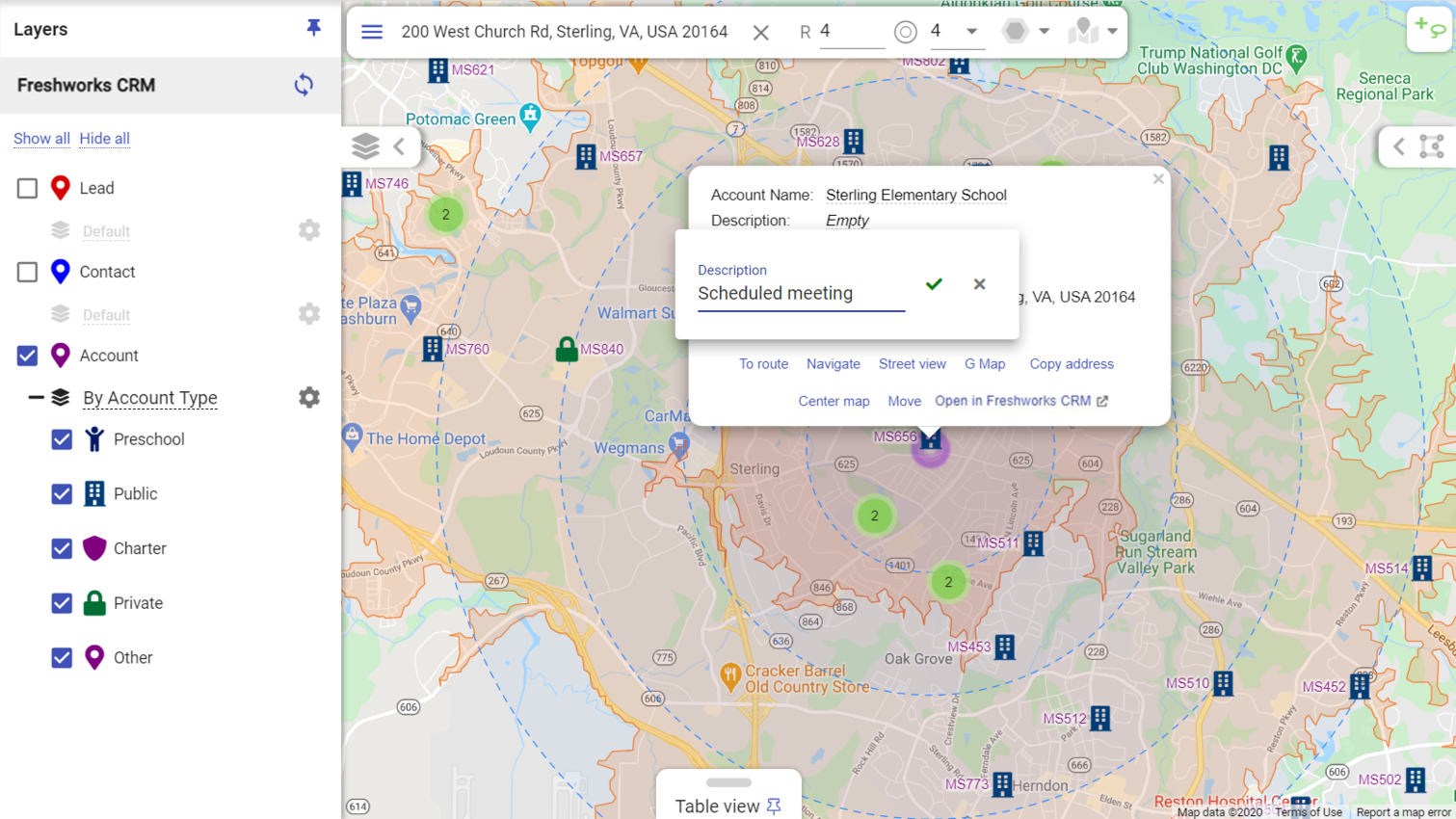Click the layers stack icon on the map
This screenshot has height=819, width=1456.
point(365,146)
